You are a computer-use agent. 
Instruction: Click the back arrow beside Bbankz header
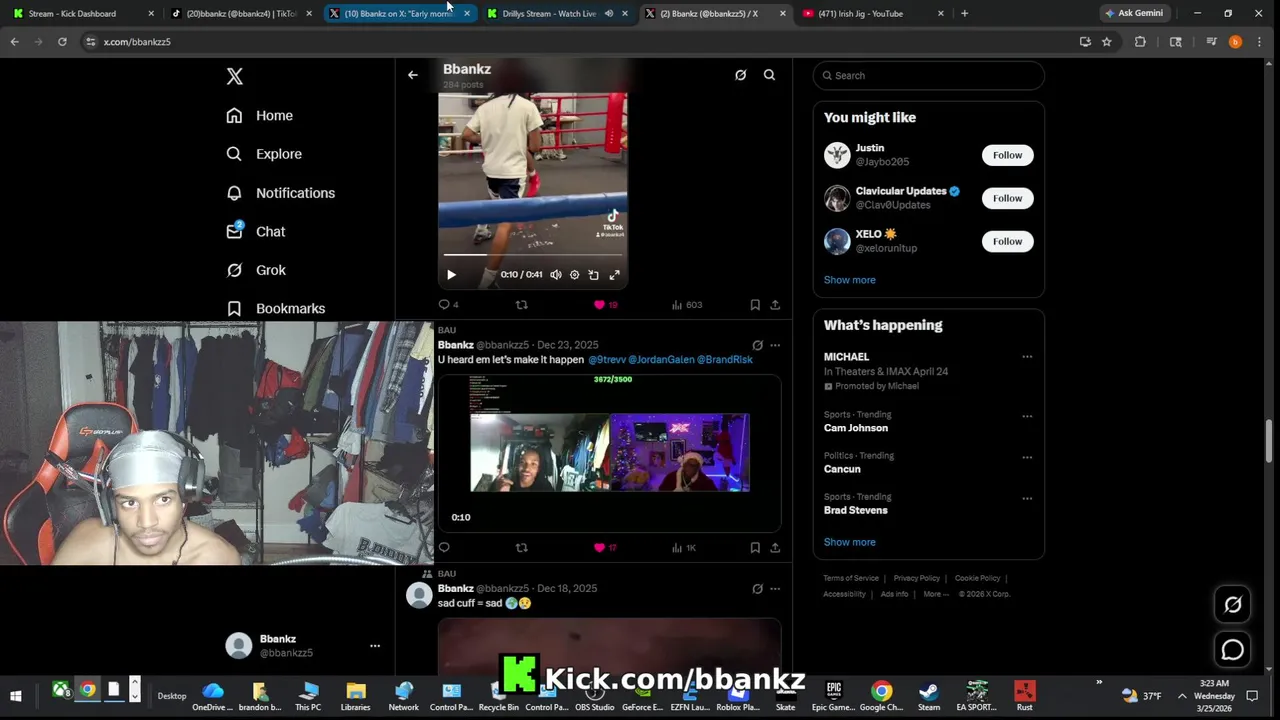tap(413, 75)
